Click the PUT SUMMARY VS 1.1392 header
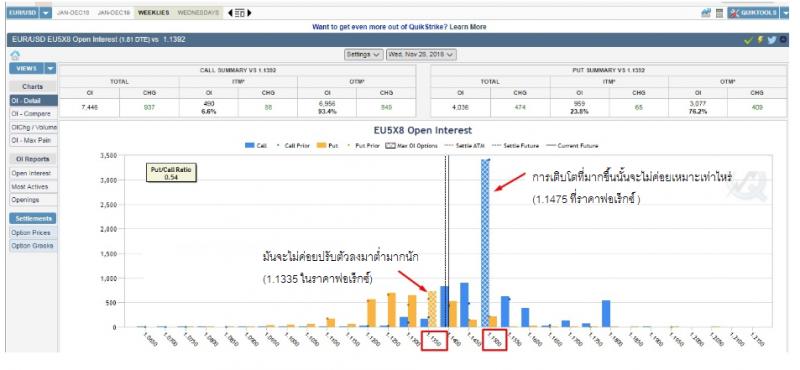This screenshot has height=370, width=800. click(609, 70)
